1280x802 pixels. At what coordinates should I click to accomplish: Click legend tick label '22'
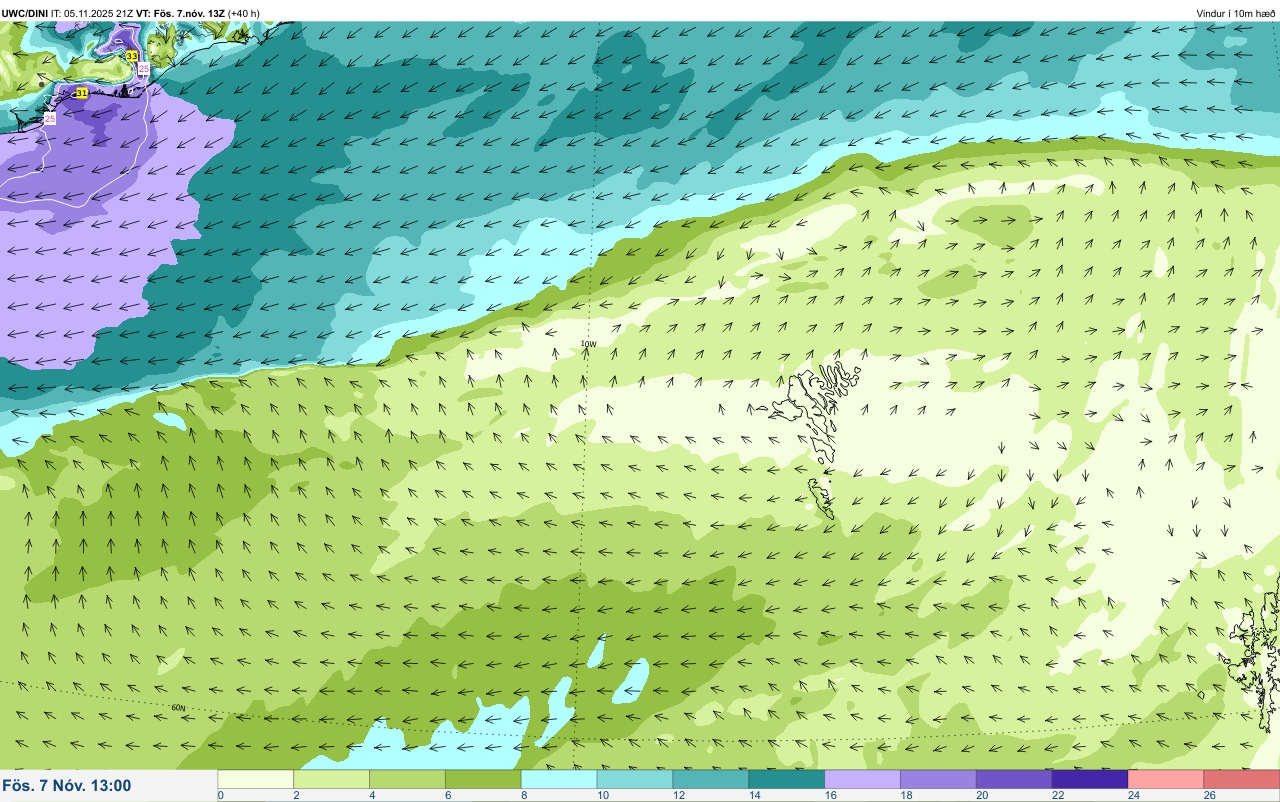[1058, 796]
